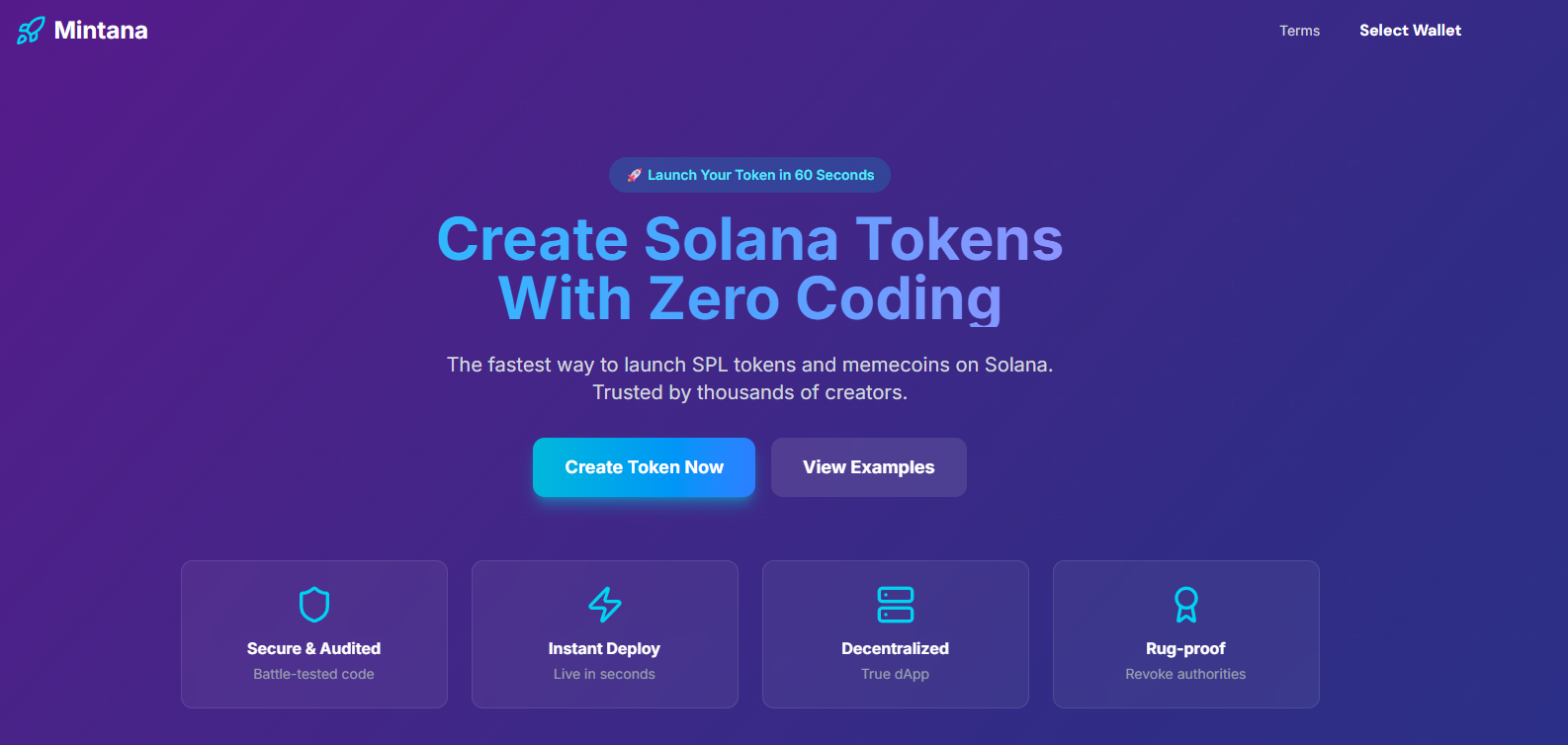This screenshot has width=1568, height=745.
Task: Click the lightning bolt icon for Instant Deploy
Action: tap(604, 605)
